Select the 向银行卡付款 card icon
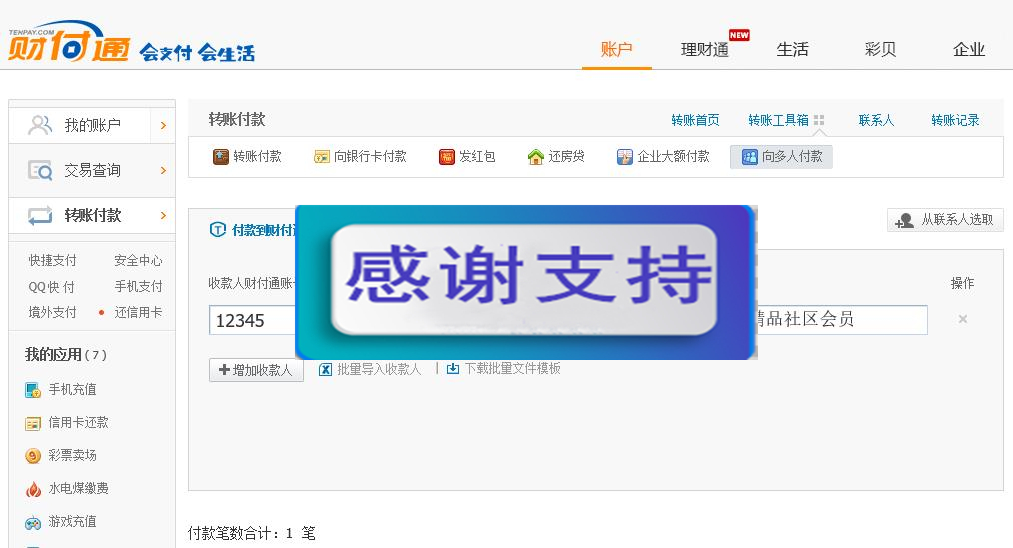 click(322, 157)
